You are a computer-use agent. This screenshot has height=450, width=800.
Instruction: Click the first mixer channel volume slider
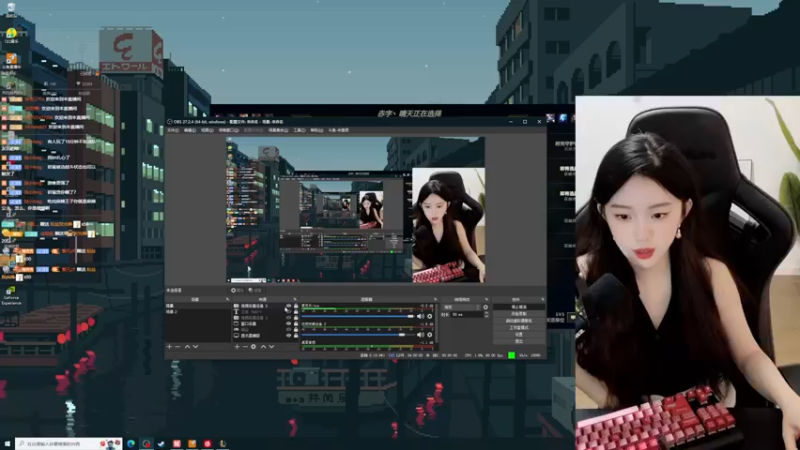click(x=358, y=316)
